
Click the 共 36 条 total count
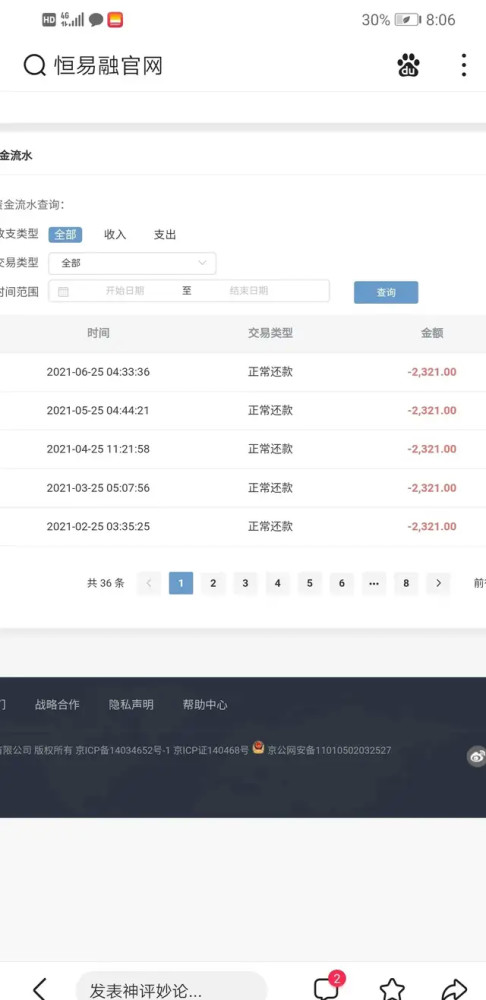tap(106, 583)
